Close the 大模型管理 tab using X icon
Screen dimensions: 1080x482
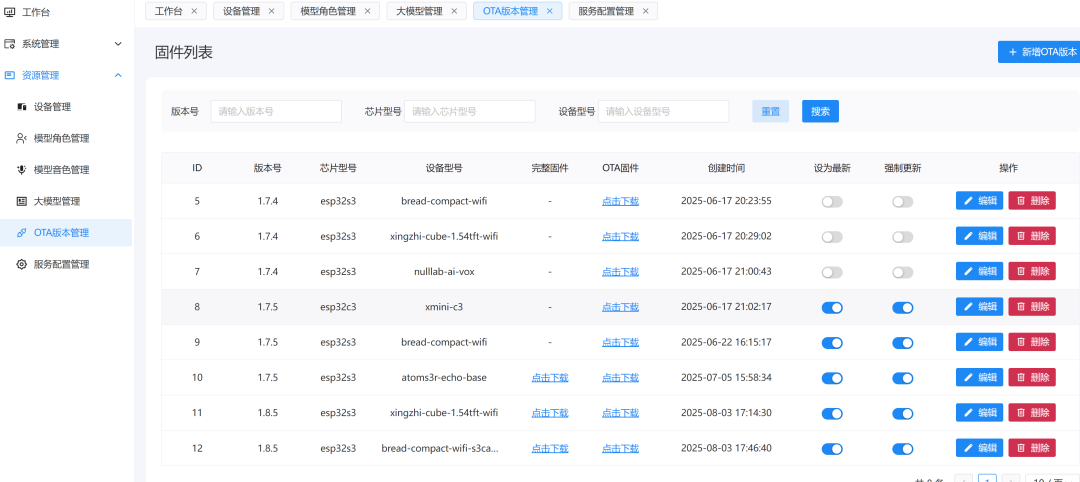pyautogui.click(x=454, y=12)
